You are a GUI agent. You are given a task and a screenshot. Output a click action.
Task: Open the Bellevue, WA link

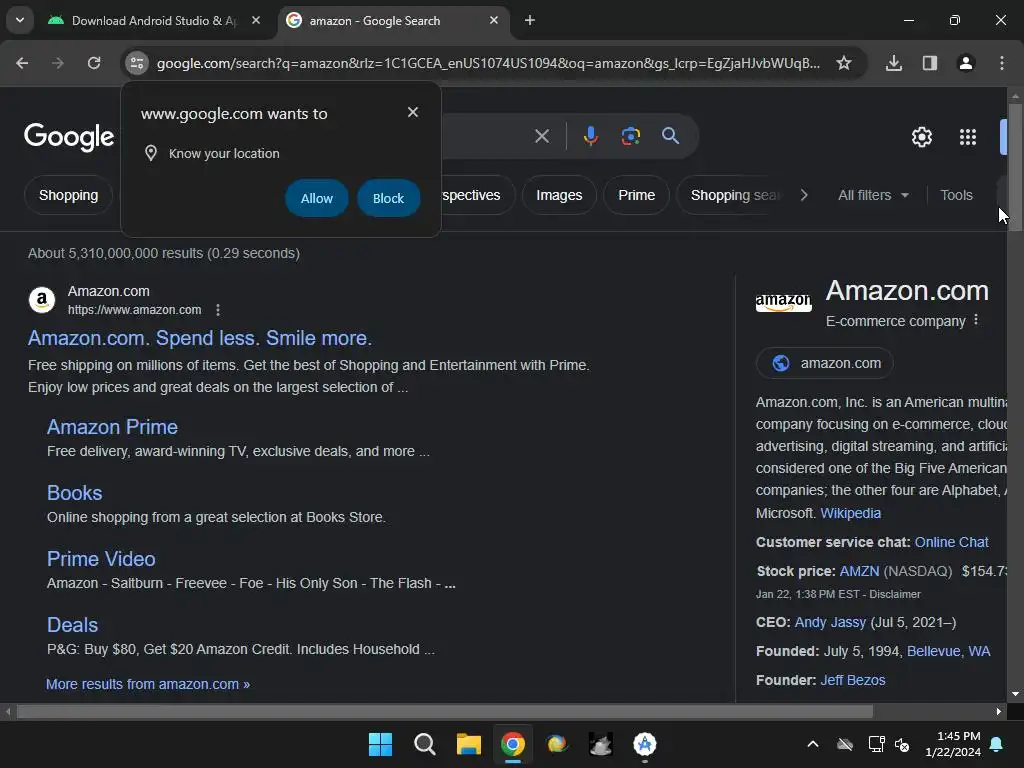948,651
